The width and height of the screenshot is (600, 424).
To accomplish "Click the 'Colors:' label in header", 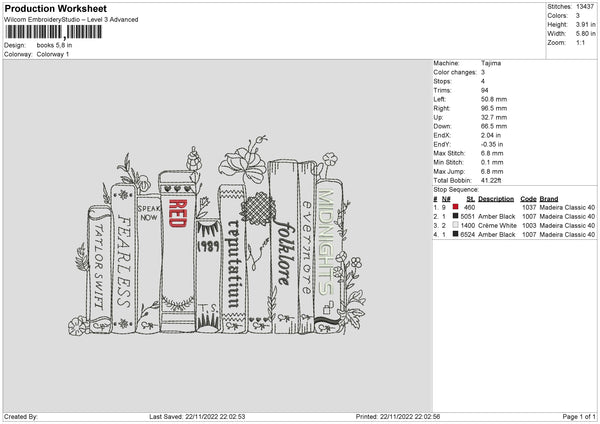I will click(557, 16).
